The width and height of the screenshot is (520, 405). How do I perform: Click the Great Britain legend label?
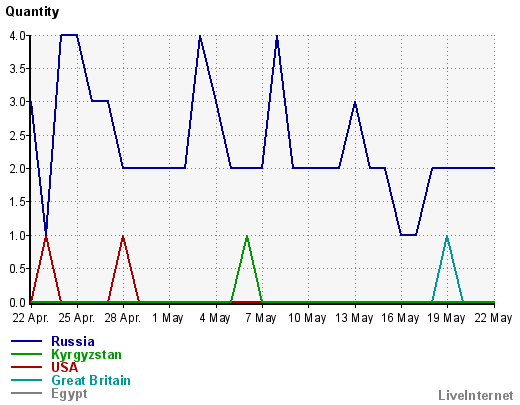point(91,380)
